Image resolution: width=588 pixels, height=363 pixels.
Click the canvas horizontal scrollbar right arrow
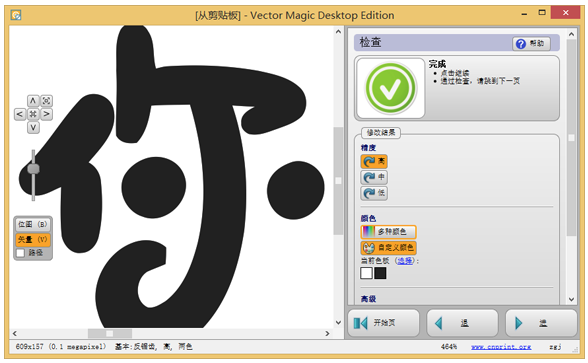point(327,333)
